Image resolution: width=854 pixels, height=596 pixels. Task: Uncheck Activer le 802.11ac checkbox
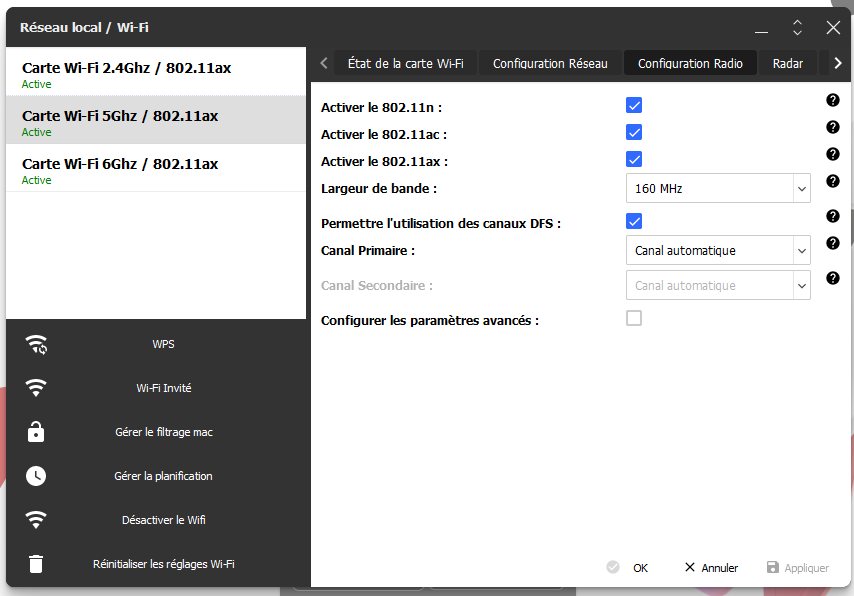point(633,132)
